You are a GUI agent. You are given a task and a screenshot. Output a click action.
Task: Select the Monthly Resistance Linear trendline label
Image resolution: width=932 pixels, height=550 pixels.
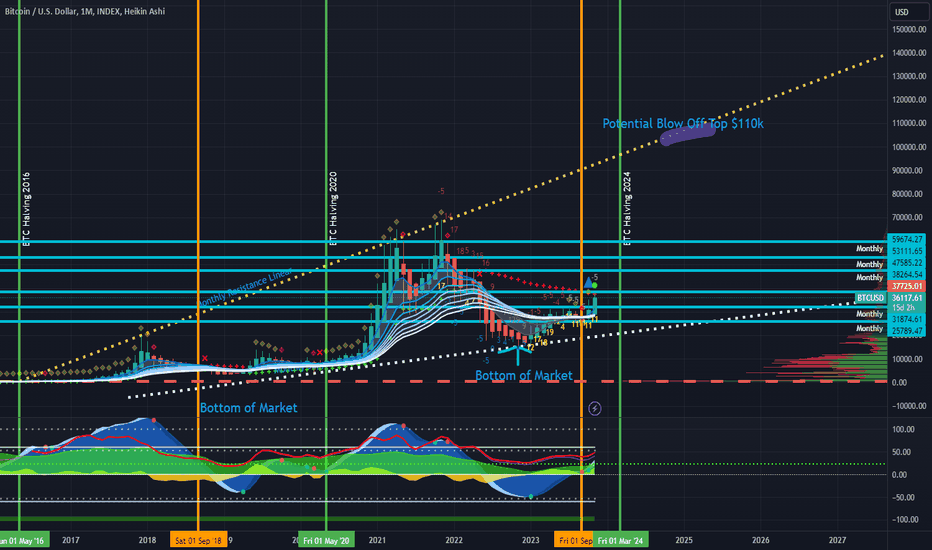pos(245,288)
